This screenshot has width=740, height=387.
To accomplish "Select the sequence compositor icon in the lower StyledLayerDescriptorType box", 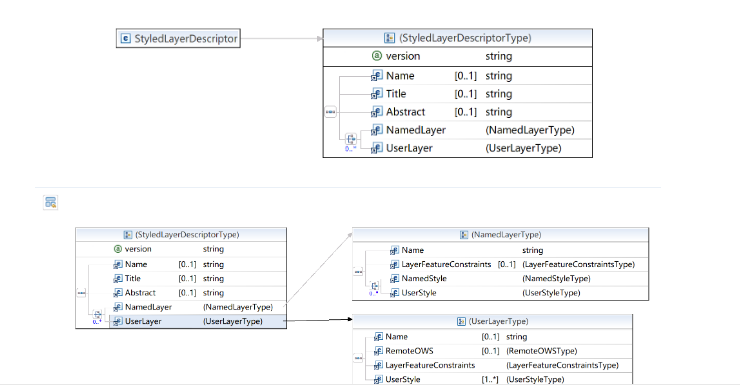I will coord(82,293).
